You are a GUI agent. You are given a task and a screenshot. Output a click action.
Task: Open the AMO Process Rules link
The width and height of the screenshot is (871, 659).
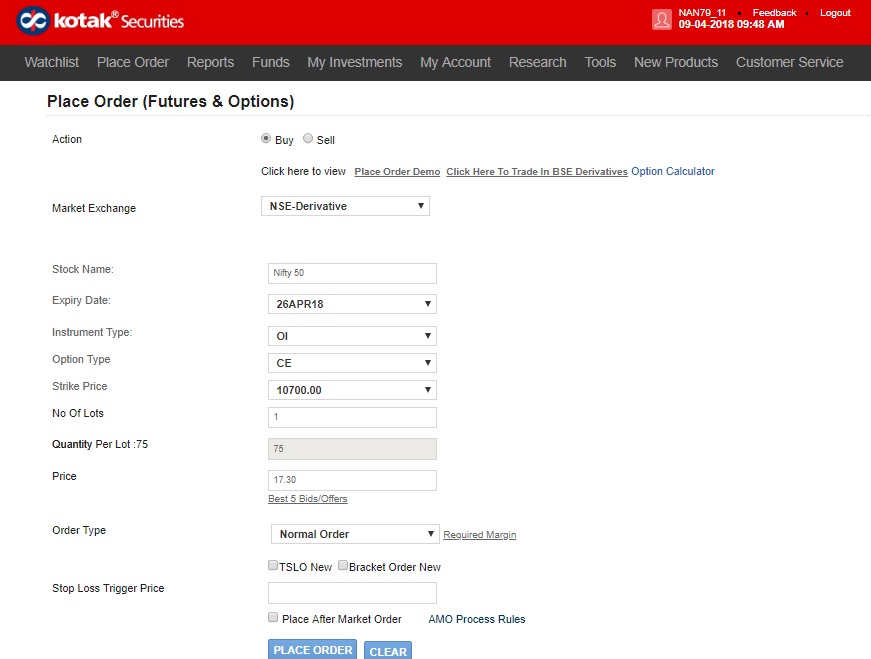(477, 619)
